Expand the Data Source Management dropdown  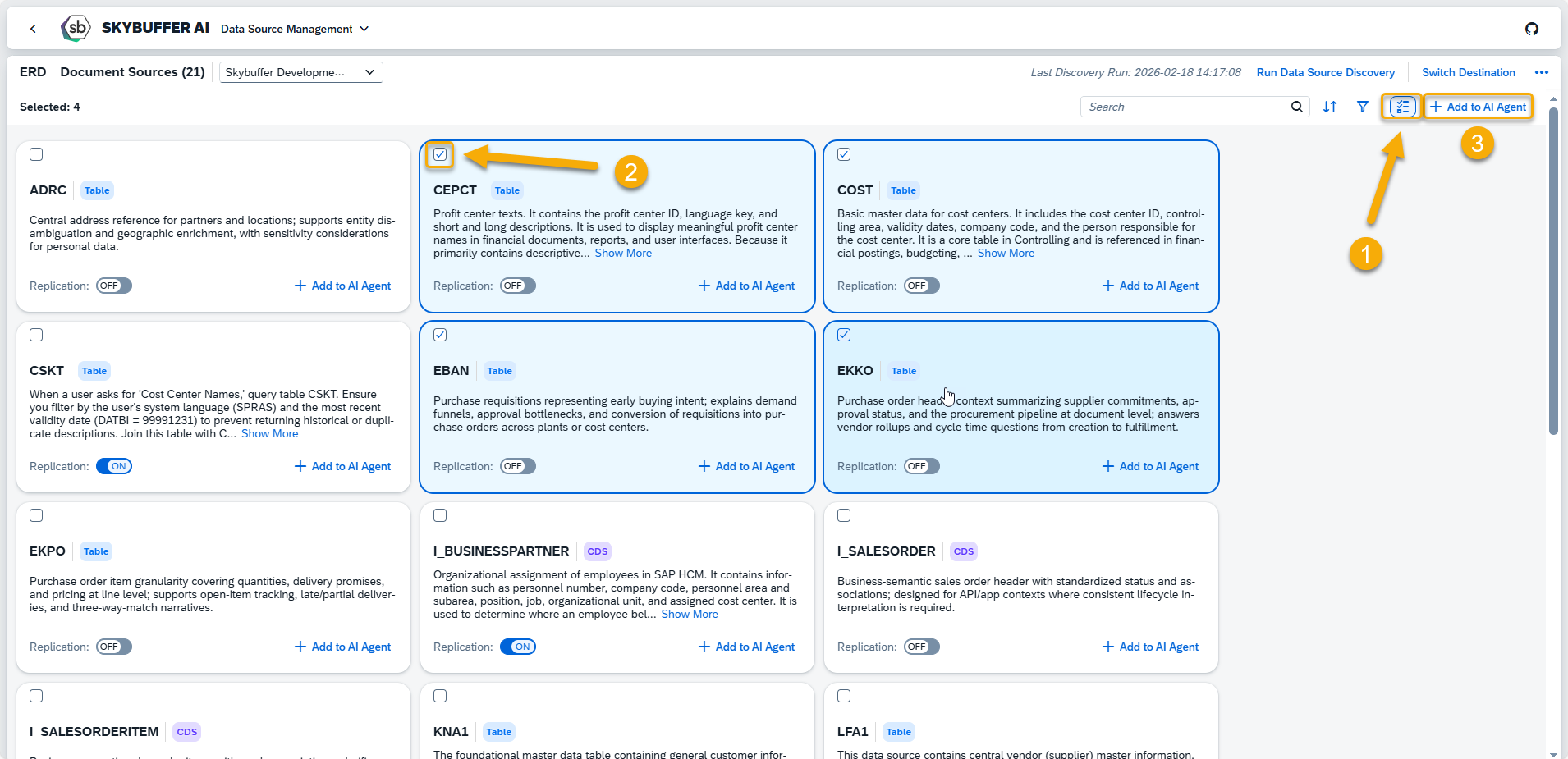point(295,29)
